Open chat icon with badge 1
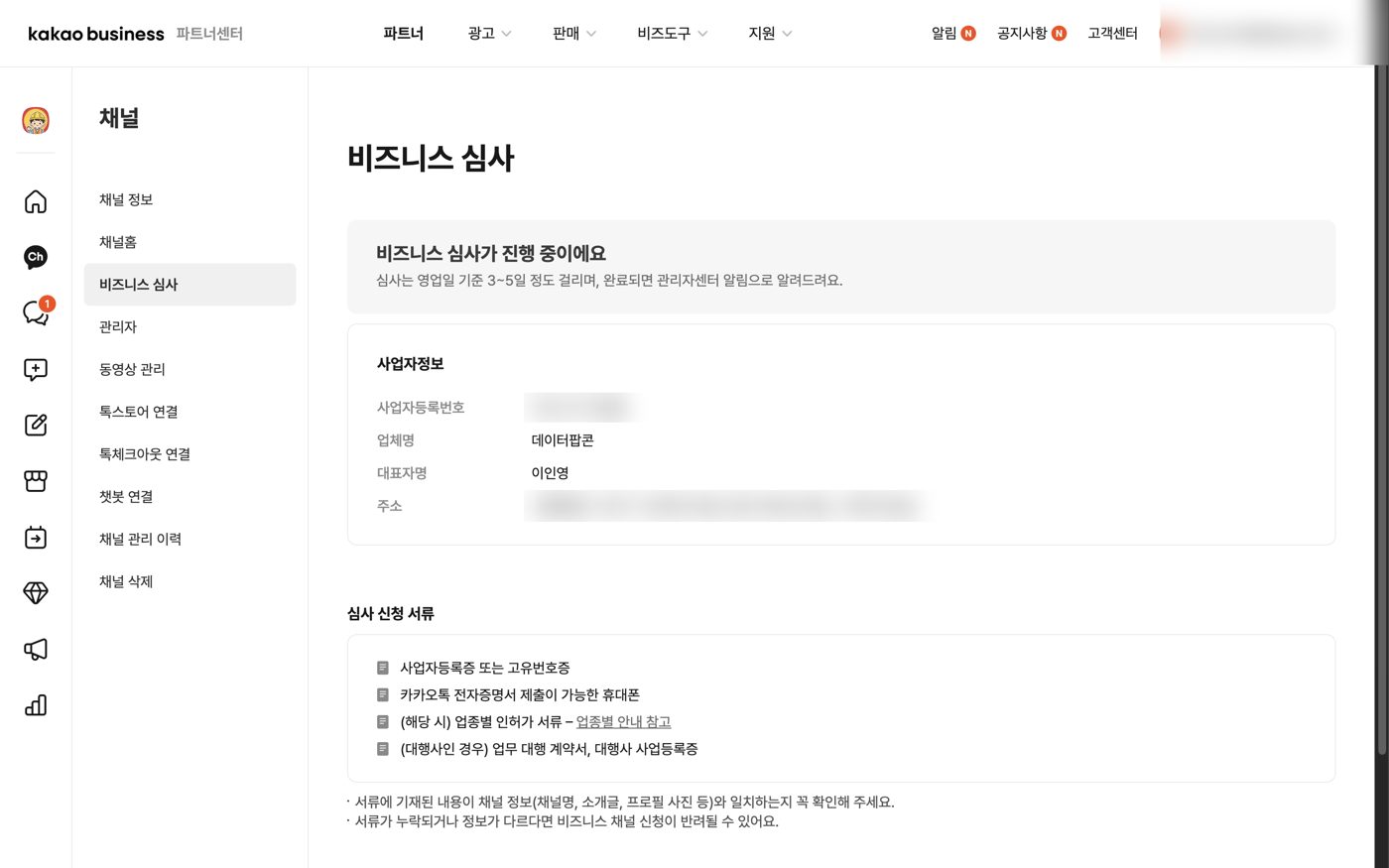The height and width of the screenshot is (868, 1389). (37, 311)
